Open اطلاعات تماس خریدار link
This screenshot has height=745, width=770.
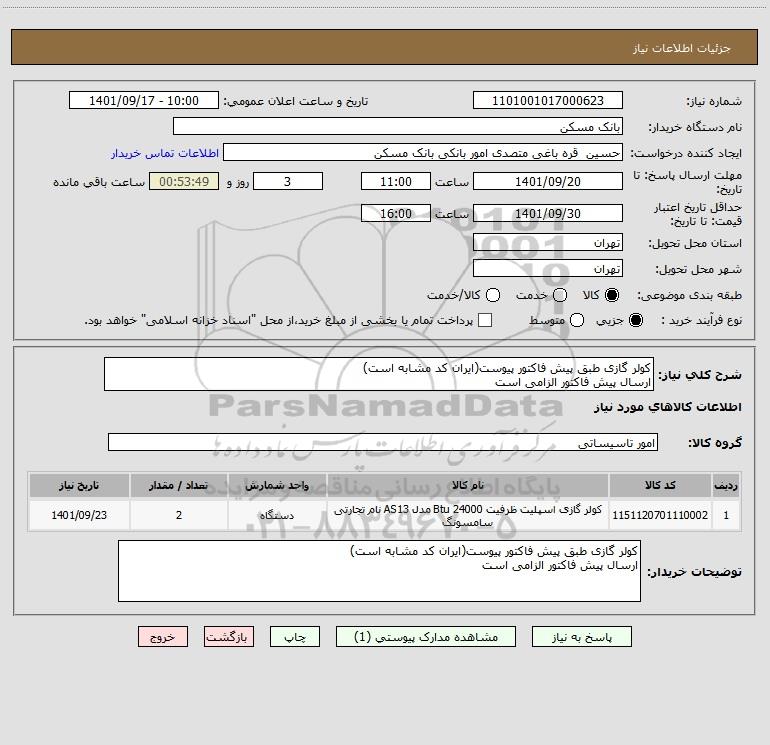coord(165,153)
